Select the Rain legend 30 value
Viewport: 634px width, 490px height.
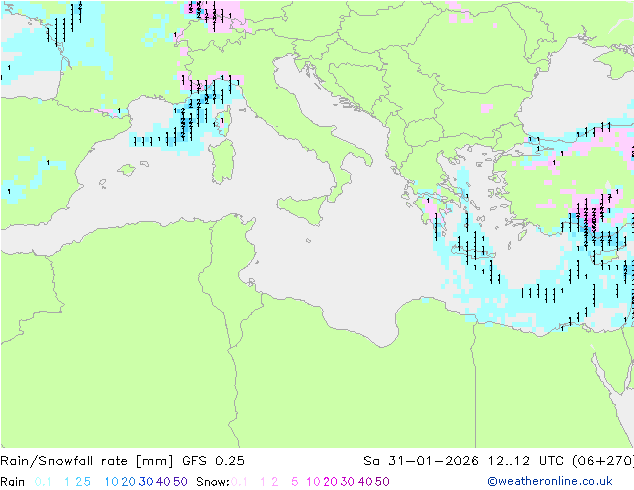146,482
